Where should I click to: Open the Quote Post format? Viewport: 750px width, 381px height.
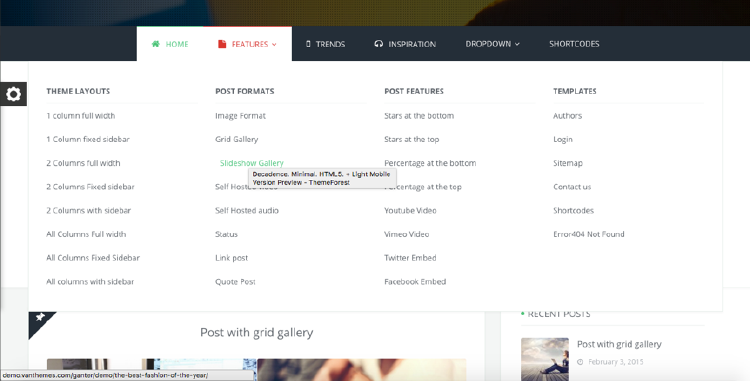tap(235, 282)
